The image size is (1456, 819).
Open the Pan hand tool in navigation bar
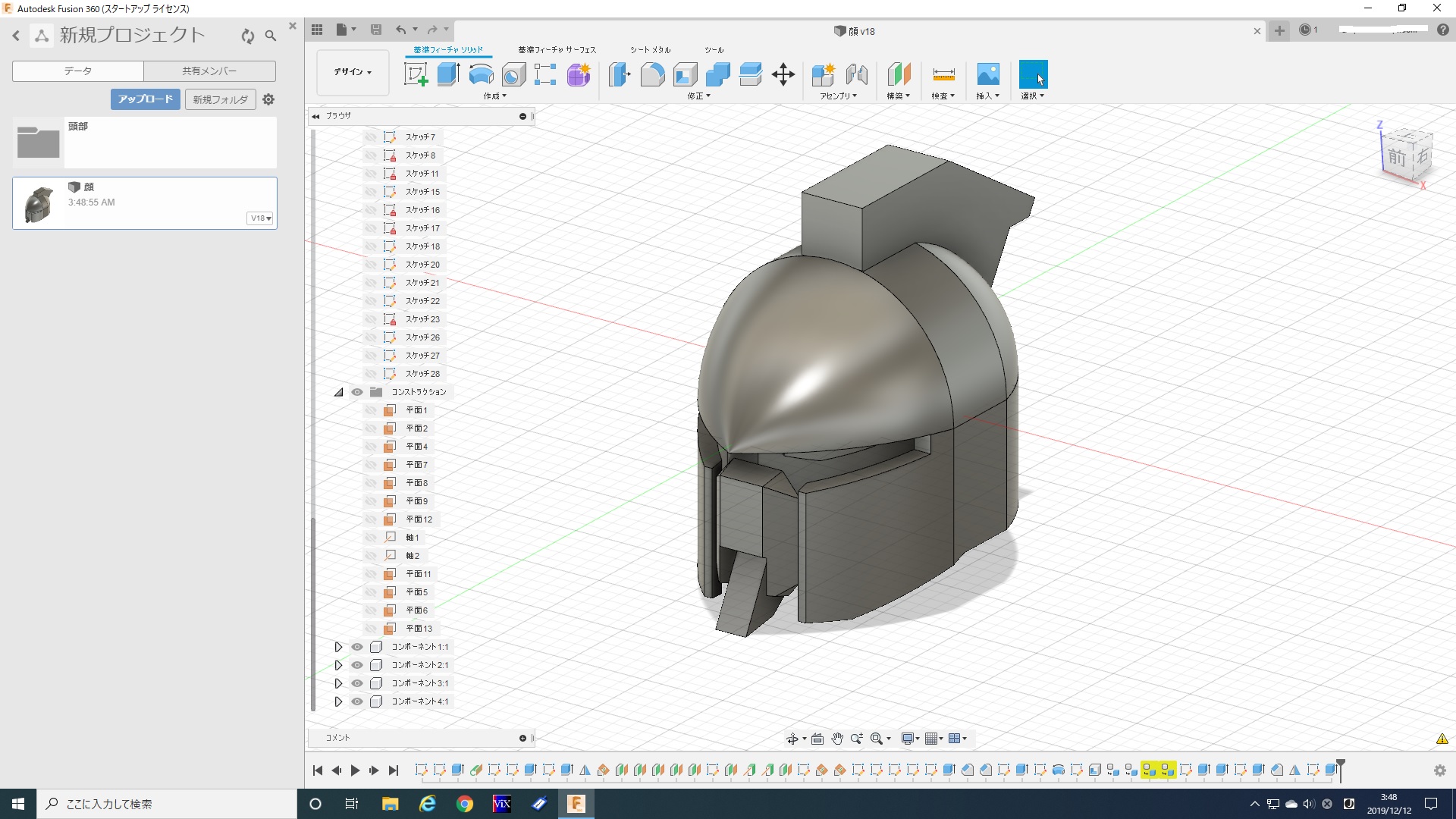coord(837,739)
